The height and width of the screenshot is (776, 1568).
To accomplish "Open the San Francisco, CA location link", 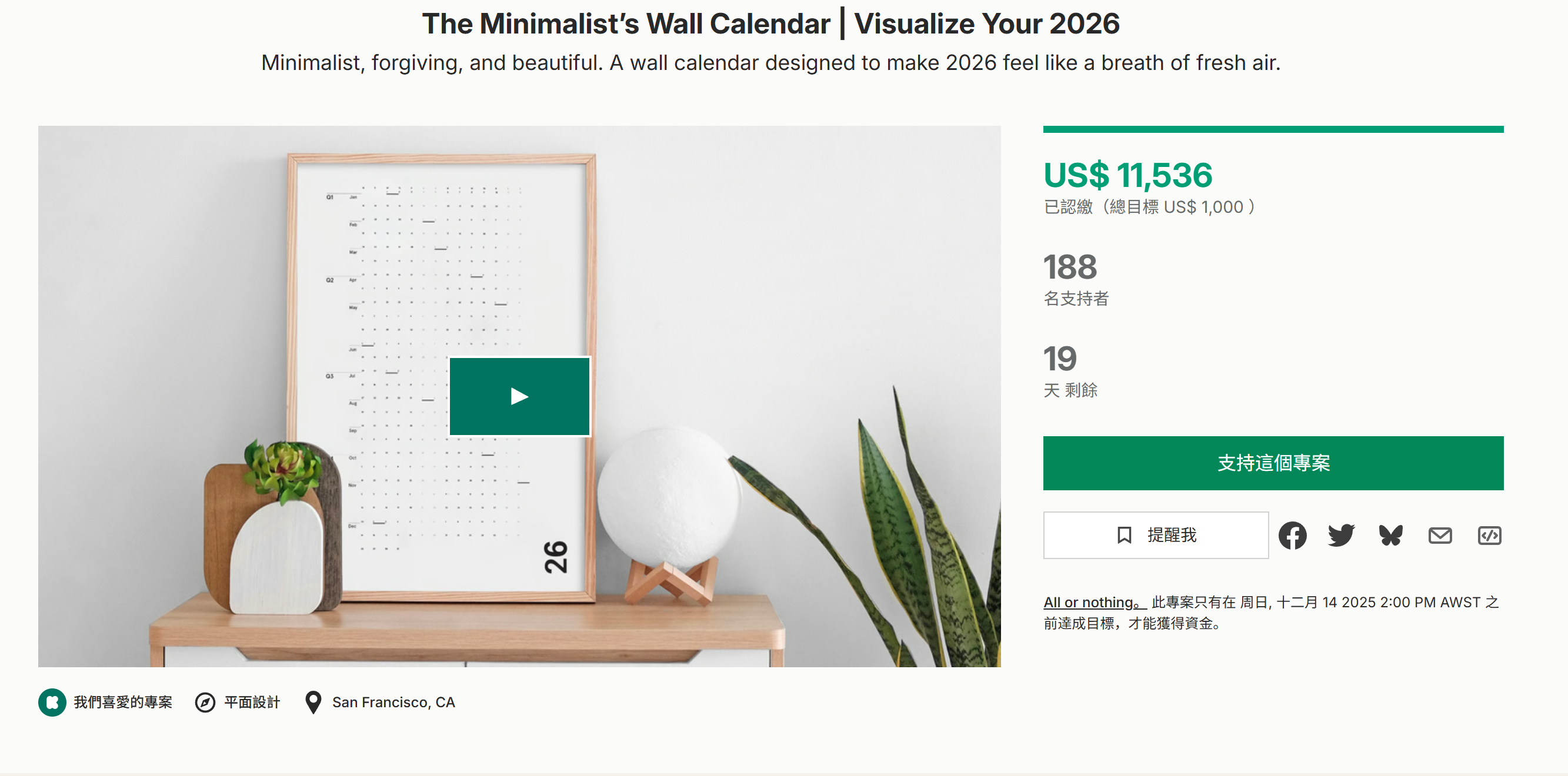I will coord(393,703).
